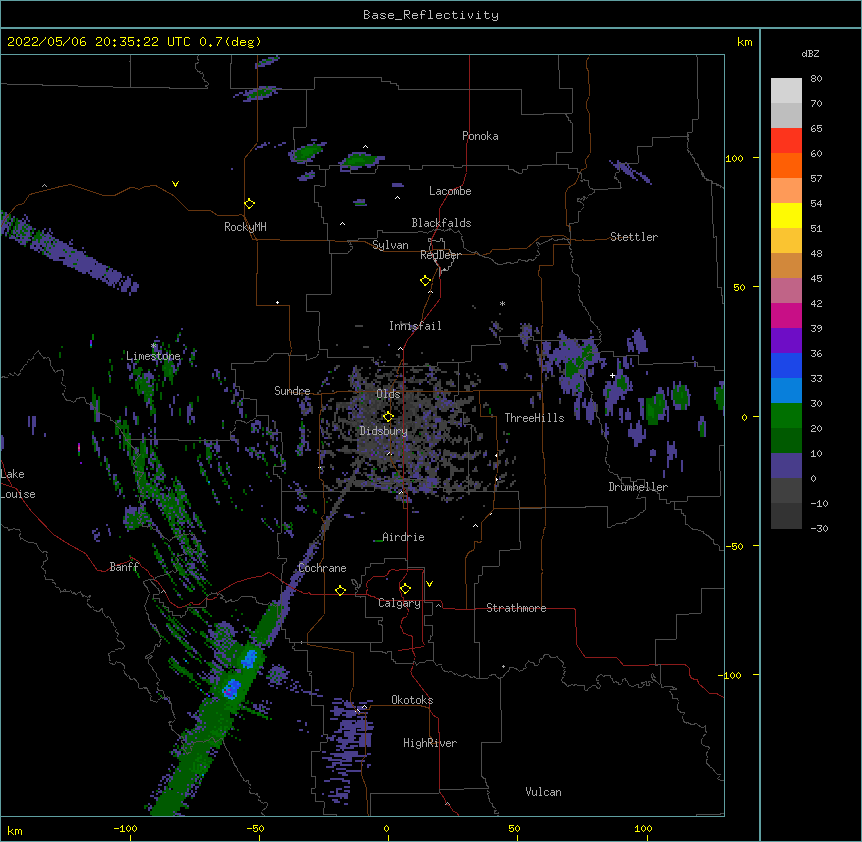Click the Sylvan label

pos(390,245)
